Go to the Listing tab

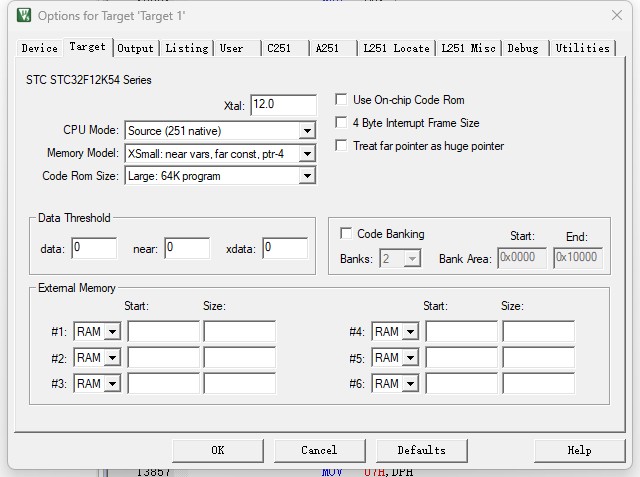pos(187,48)
